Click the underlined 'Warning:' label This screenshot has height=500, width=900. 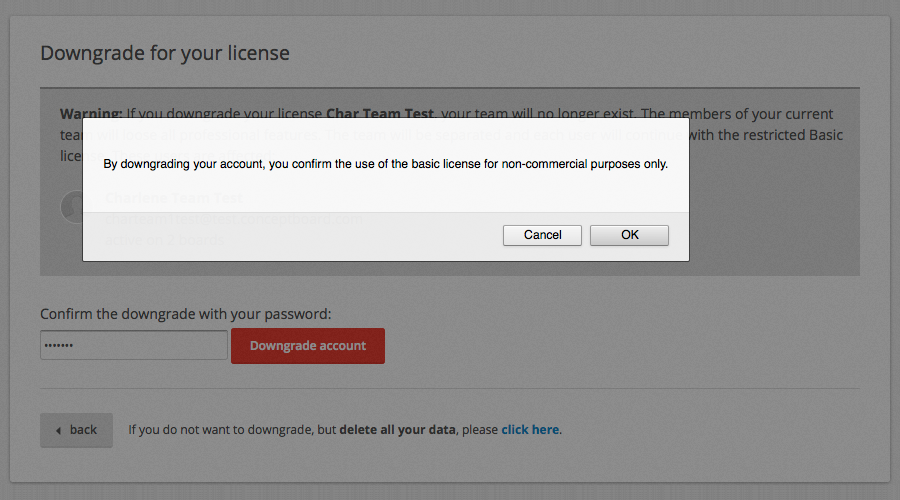coord(91,113)
